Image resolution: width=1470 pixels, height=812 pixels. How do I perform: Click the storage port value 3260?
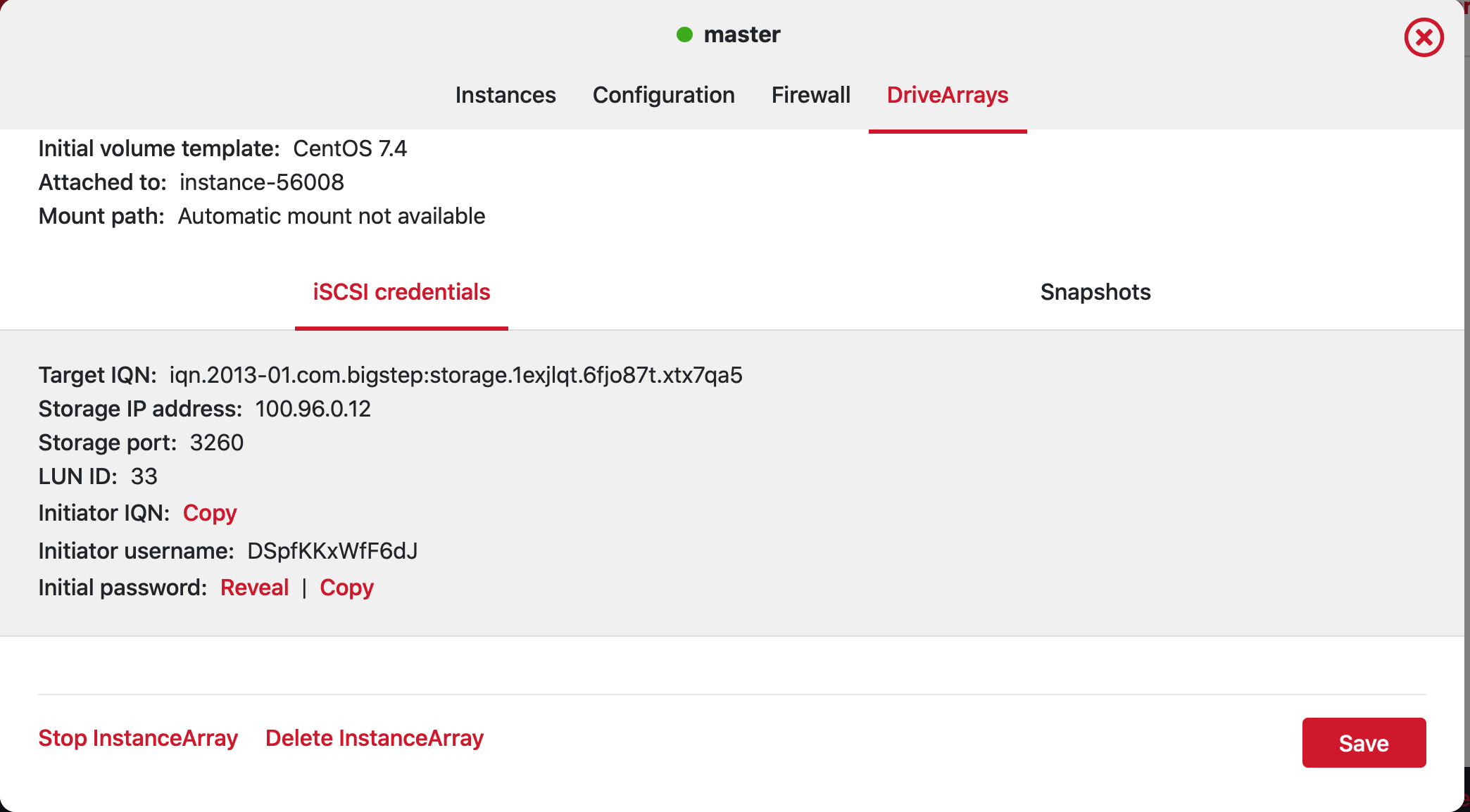point(217,443)
